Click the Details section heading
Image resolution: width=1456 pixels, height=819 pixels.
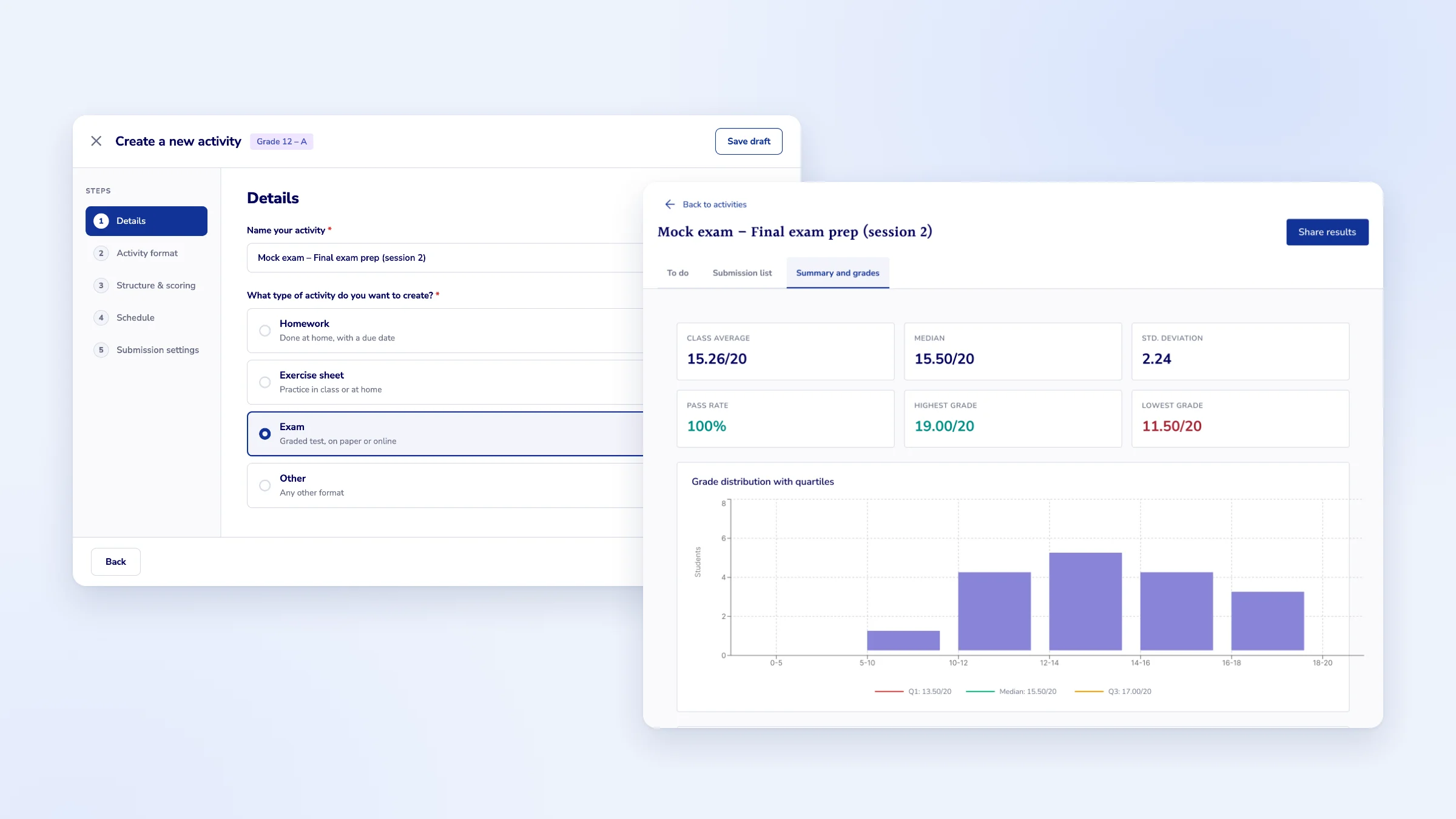[x=273, y=198]
